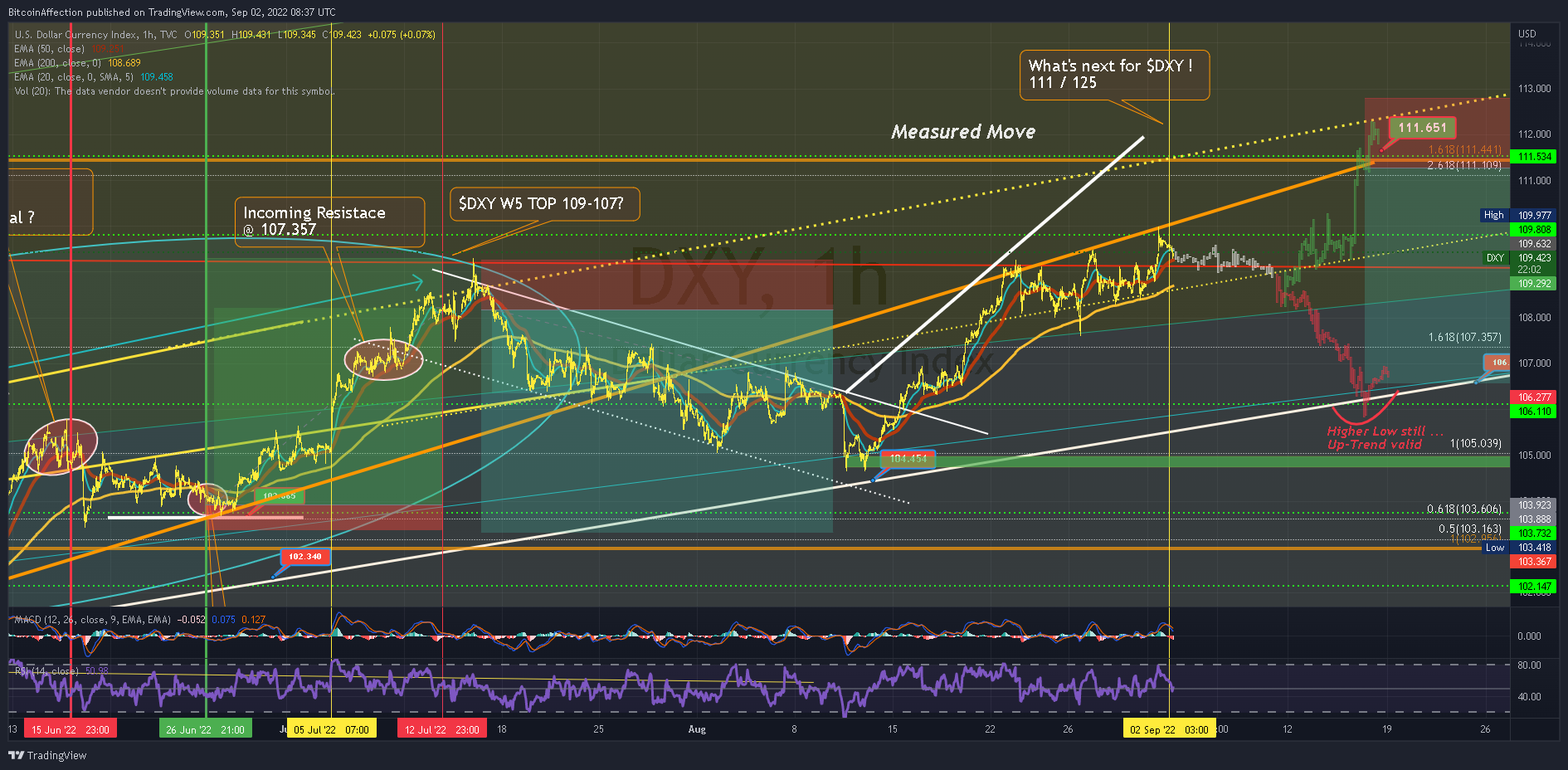
Task: Click the 104.454 price label flag
Action: (x=908, y=459)
